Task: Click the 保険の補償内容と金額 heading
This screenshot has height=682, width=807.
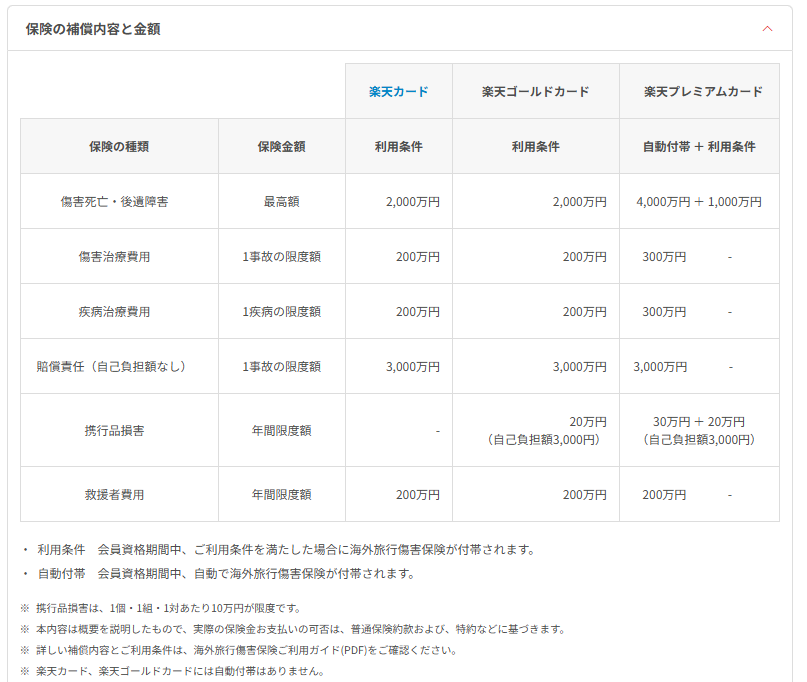Action: [x=93, y=29]
